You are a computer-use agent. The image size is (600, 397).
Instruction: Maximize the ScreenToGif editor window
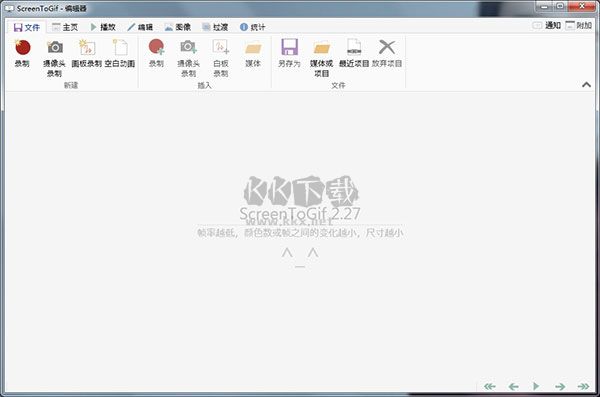tap(560, 6)
